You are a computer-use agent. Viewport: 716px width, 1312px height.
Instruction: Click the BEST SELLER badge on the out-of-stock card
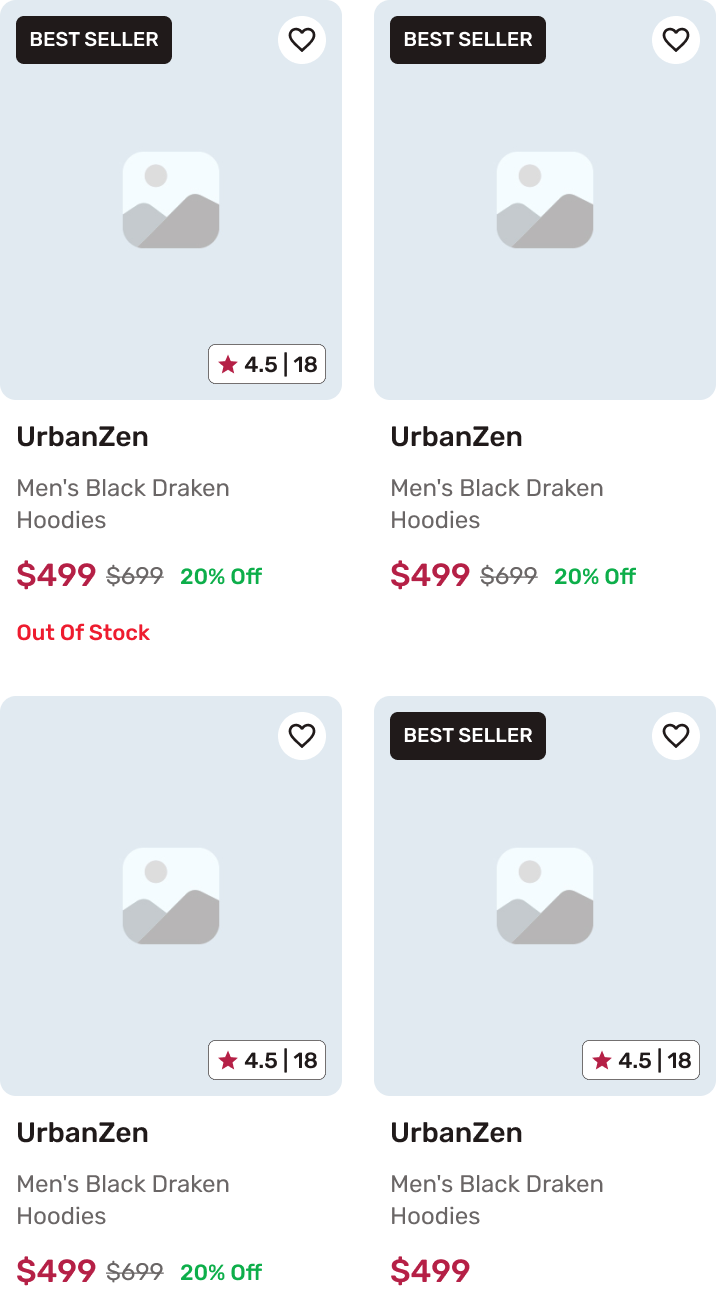coord(94,40)
